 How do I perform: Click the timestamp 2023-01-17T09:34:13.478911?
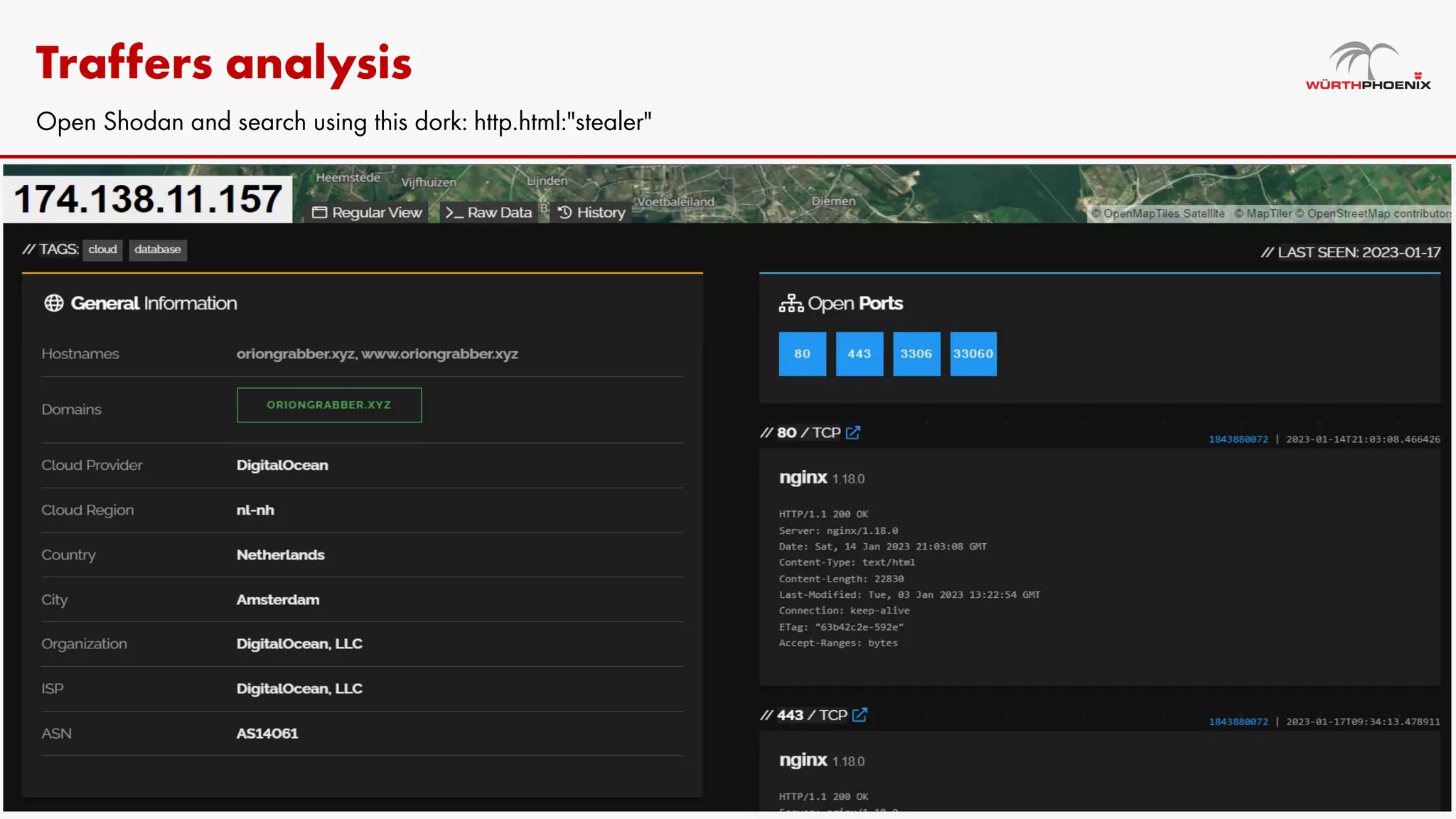[x=1363, y=722]
